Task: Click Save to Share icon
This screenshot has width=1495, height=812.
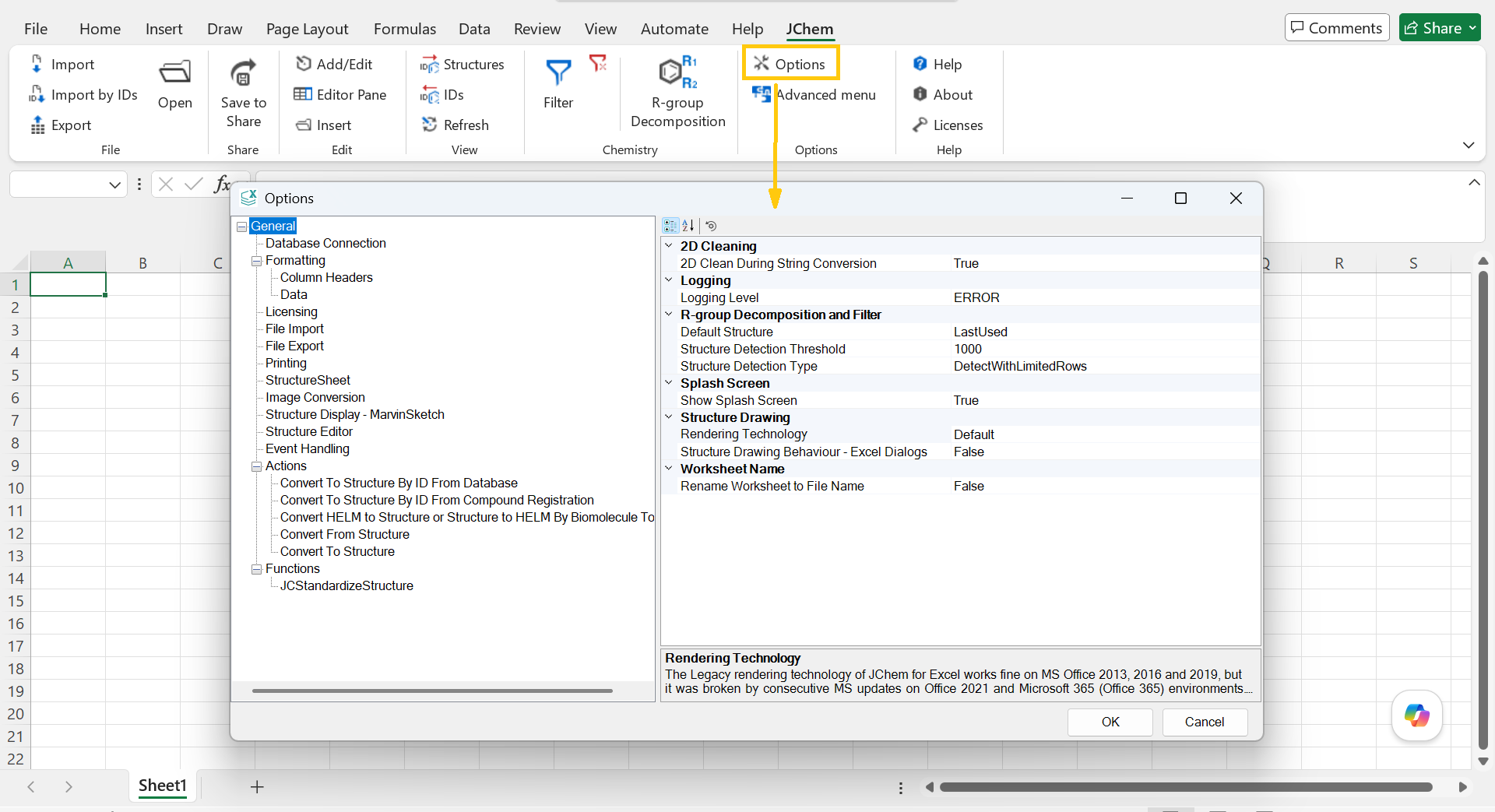Action: (243, 73)
